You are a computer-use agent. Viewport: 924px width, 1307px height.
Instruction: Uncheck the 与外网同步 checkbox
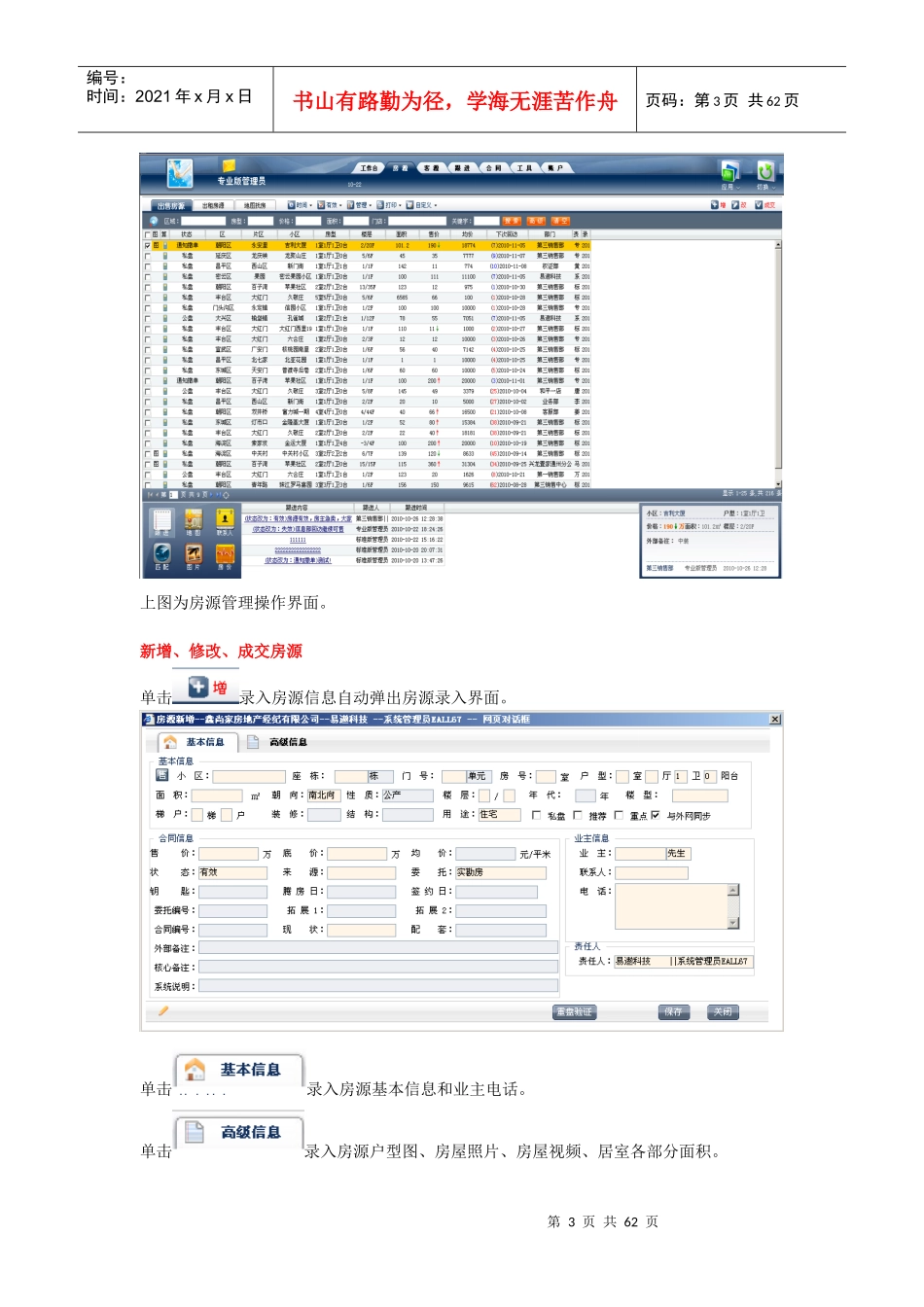click(656, 815)
